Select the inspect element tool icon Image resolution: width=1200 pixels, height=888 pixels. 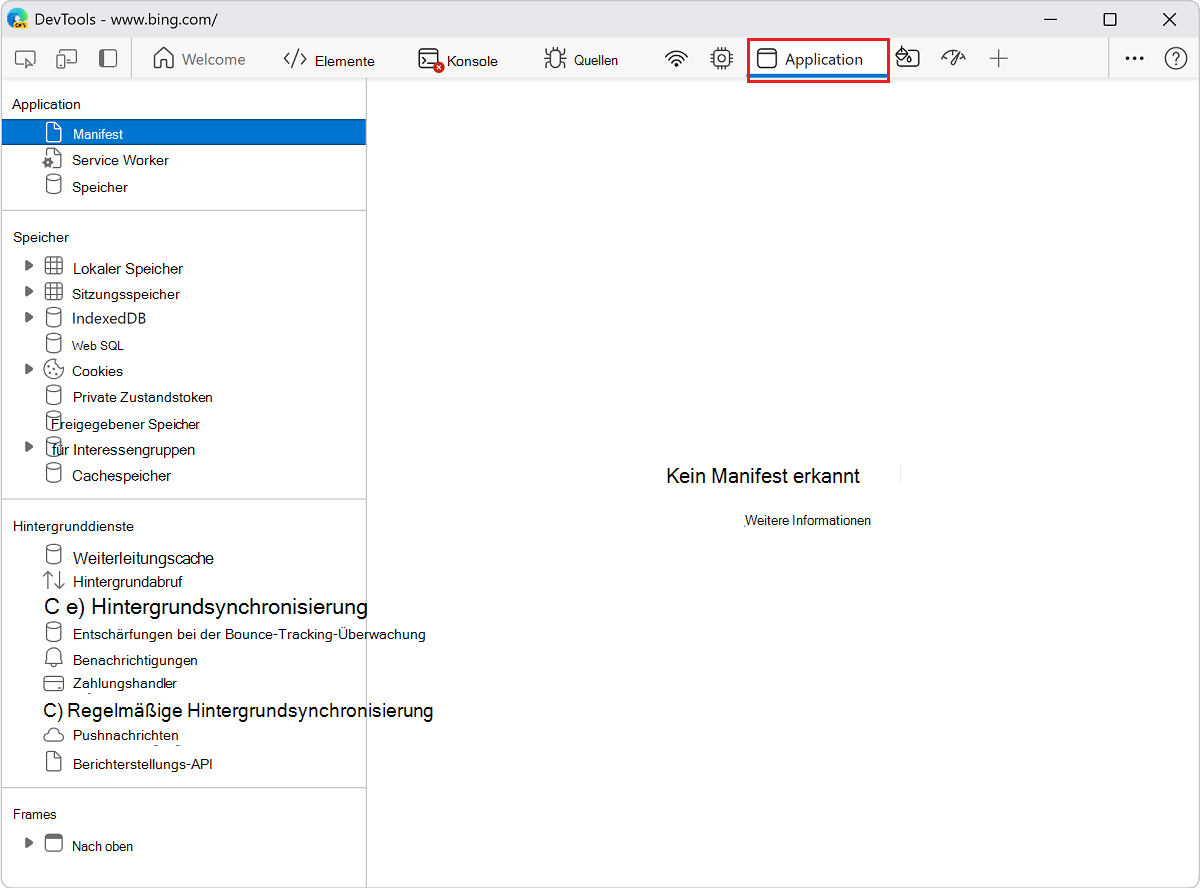pyautogui.click(x=26, y=59)
